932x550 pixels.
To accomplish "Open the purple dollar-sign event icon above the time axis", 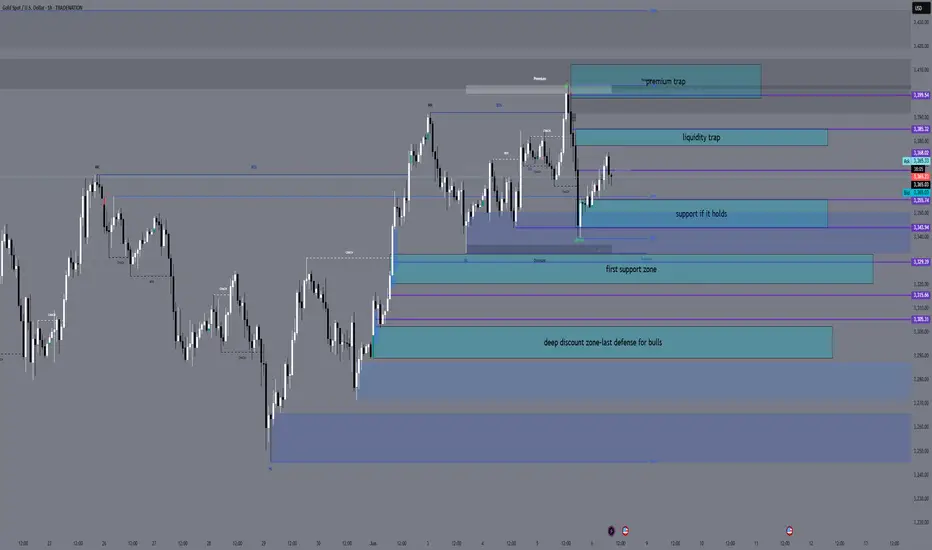I will coord(611,531).
